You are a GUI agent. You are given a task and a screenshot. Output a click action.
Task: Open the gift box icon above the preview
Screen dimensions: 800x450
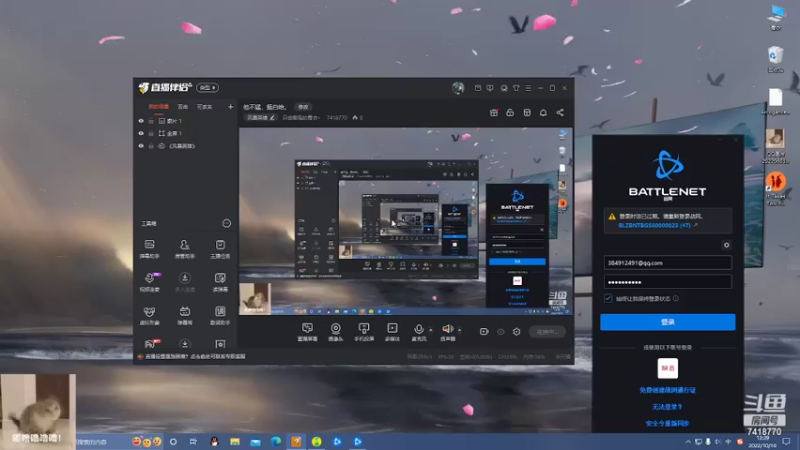coord(494,112)
